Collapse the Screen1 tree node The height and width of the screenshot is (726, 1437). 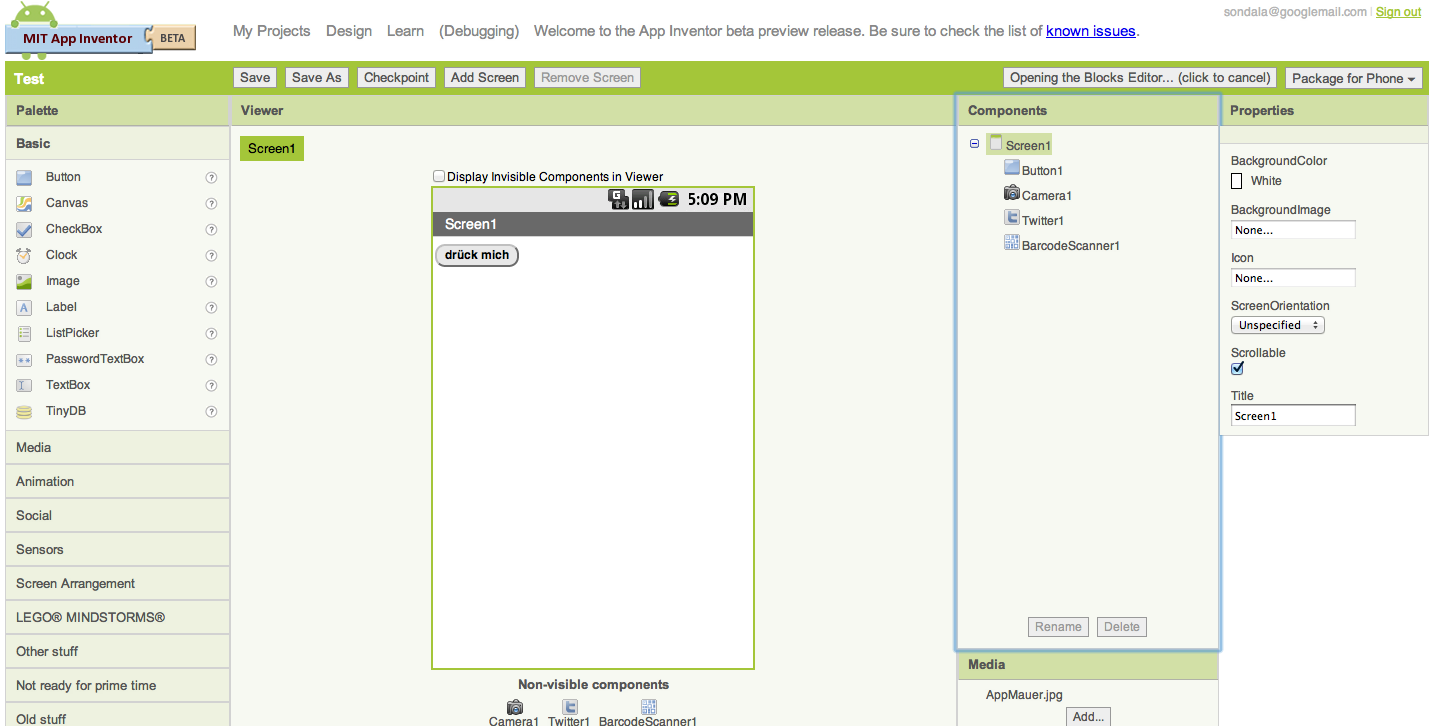tap(974, 144)
